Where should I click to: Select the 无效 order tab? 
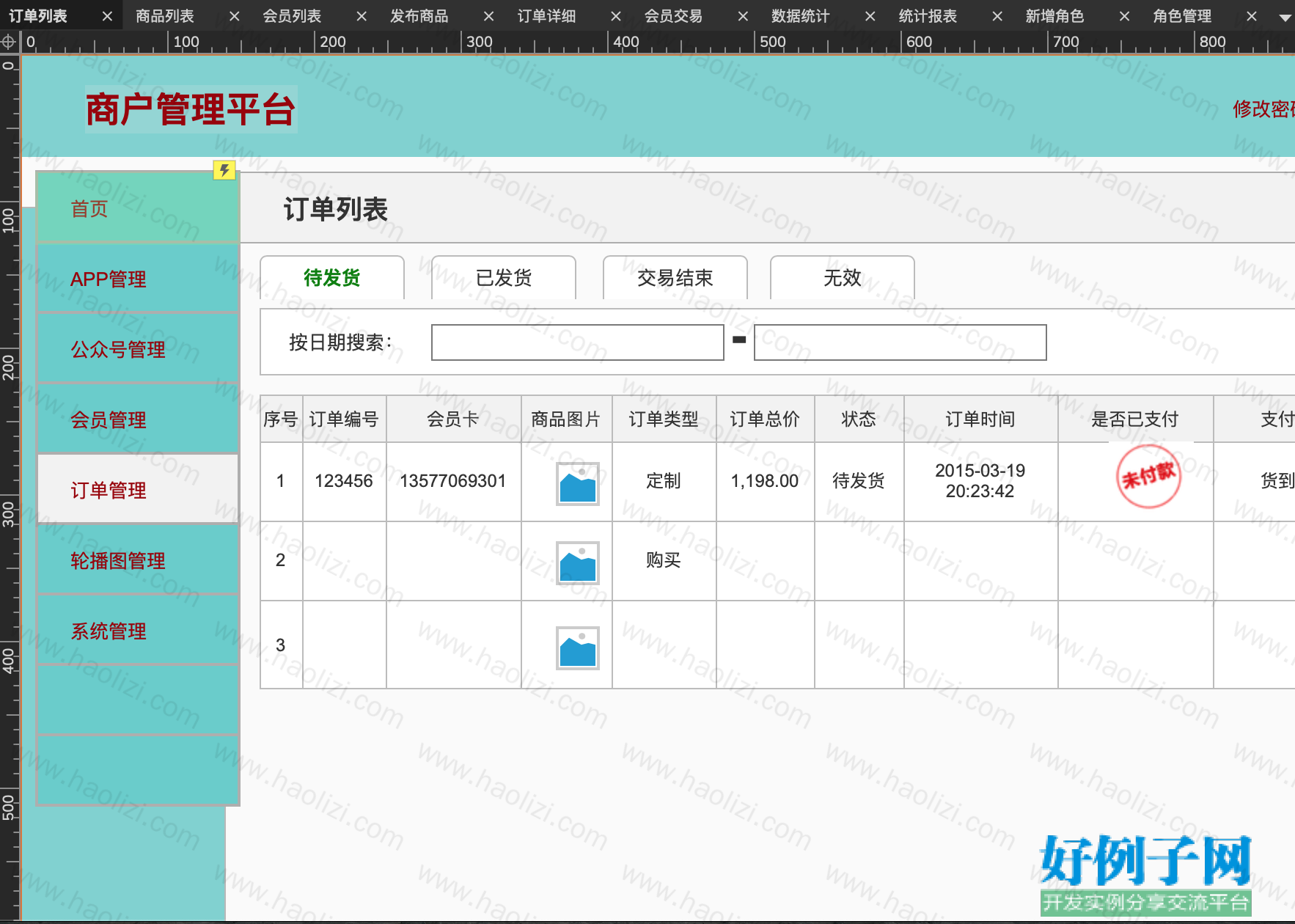tap(843, 277)
